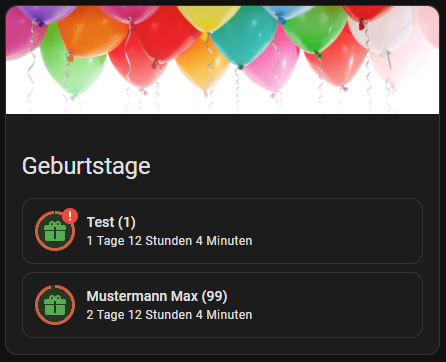Click the yellow balloon in header image

[208, 17]
